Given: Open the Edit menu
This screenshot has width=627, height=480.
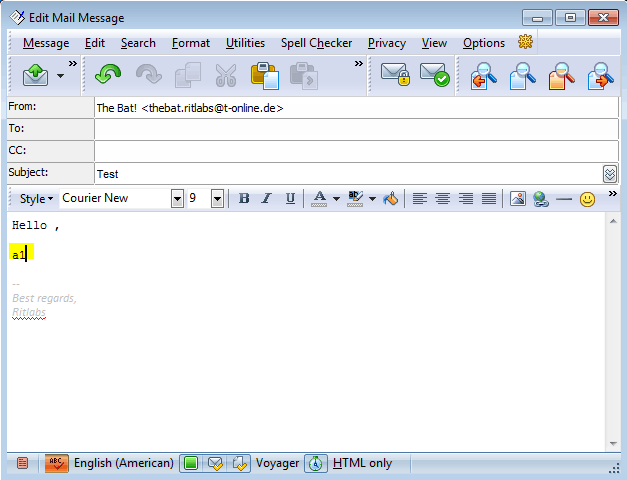Looking at the screenshot, I should [x=95, y=43].
